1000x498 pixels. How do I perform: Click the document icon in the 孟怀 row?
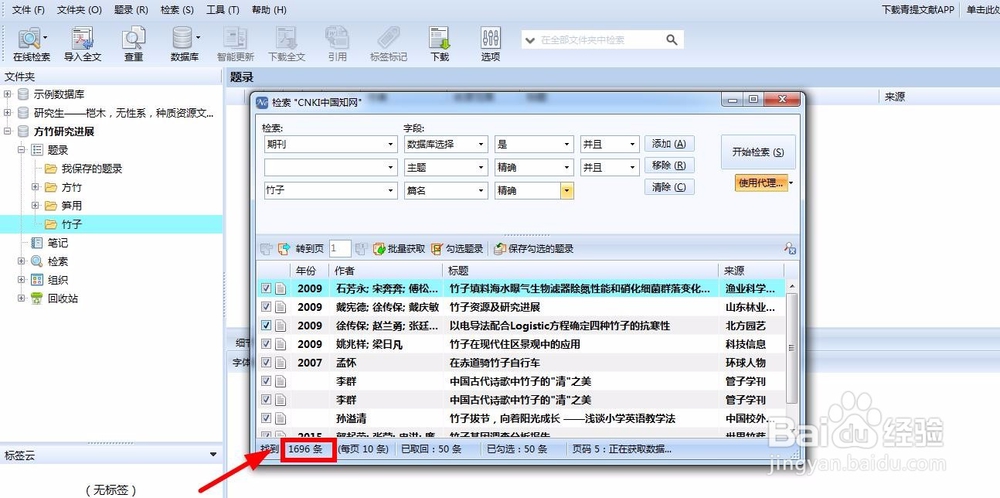pos(280,363)
